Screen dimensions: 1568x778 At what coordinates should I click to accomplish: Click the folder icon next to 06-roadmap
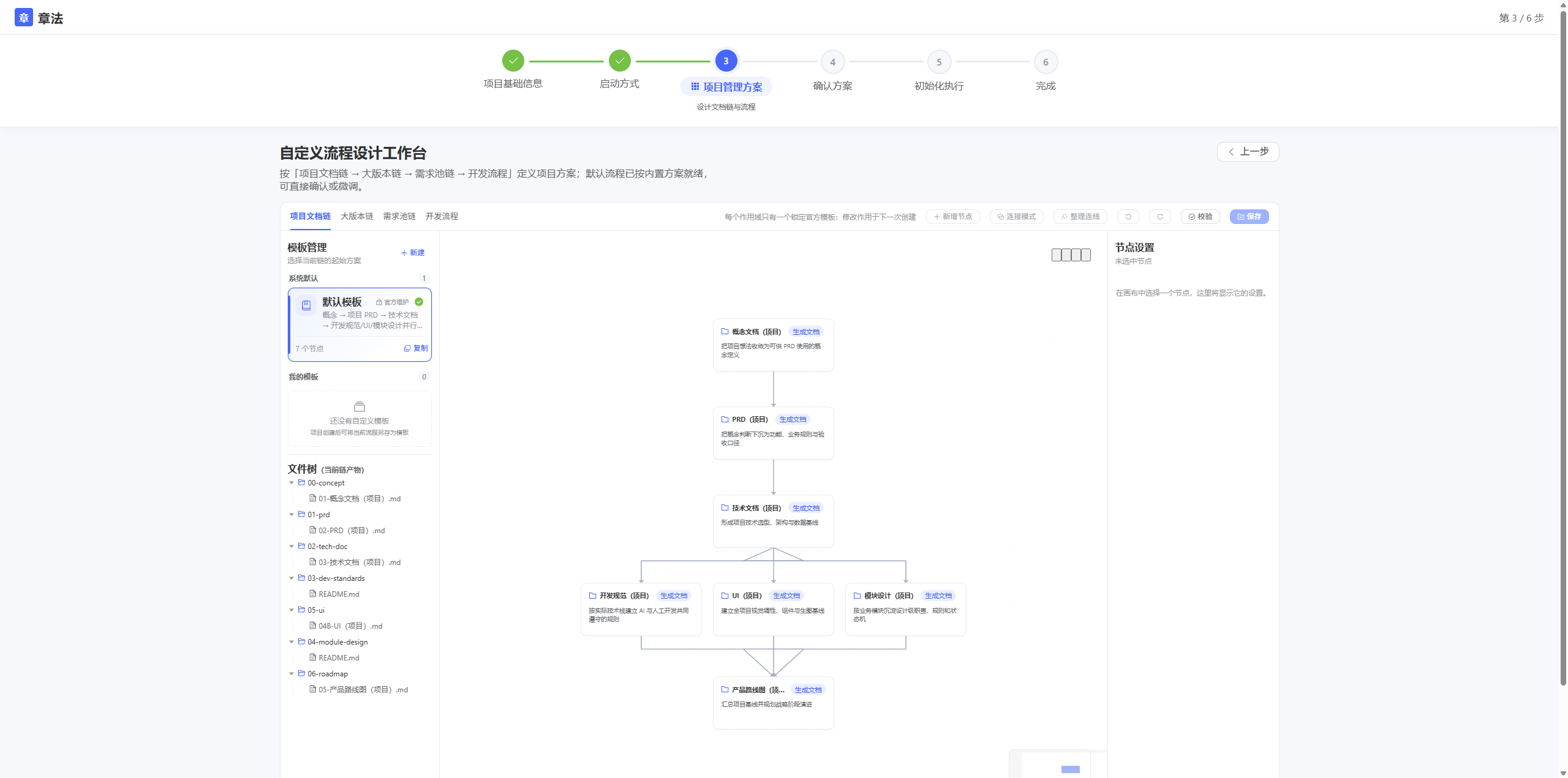pos(301,673)
